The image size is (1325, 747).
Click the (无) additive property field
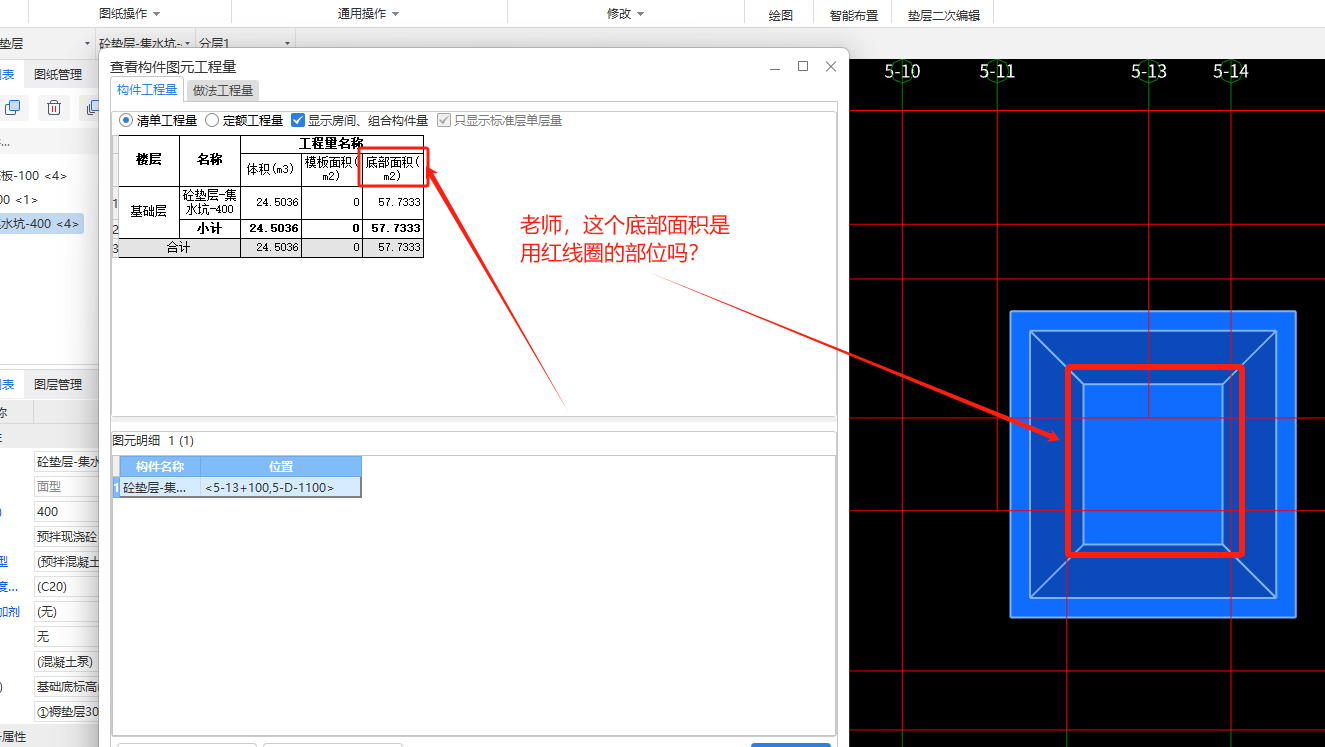(66, 611)
